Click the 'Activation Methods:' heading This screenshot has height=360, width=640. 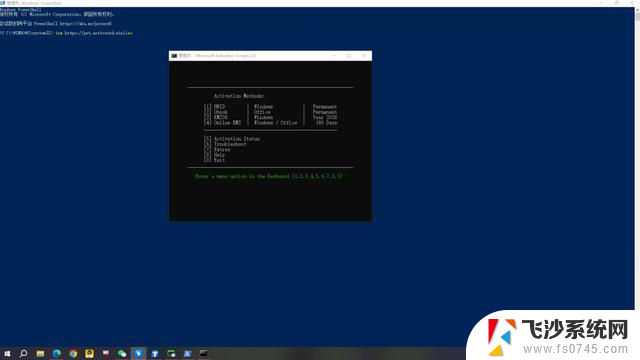[239, 96]
